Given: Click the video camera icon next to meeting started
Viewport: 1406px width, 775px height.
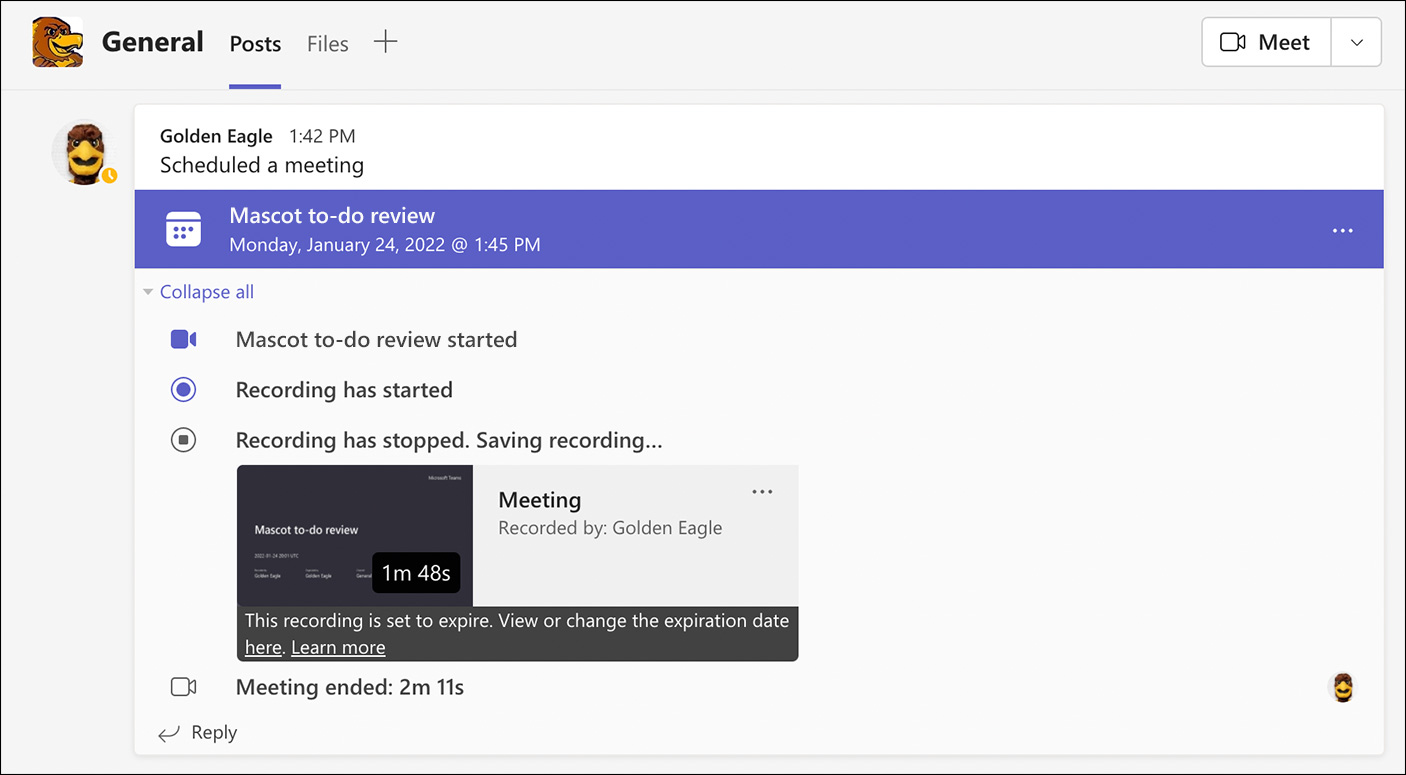Looking at the screenshot, I should 184,339.
